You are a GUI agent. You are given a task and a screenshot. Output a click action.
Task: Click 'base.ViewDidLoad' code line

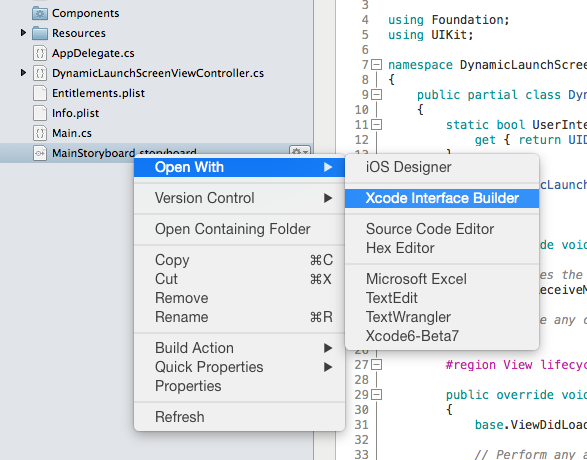pyautogui.click(x=531, y=425)
